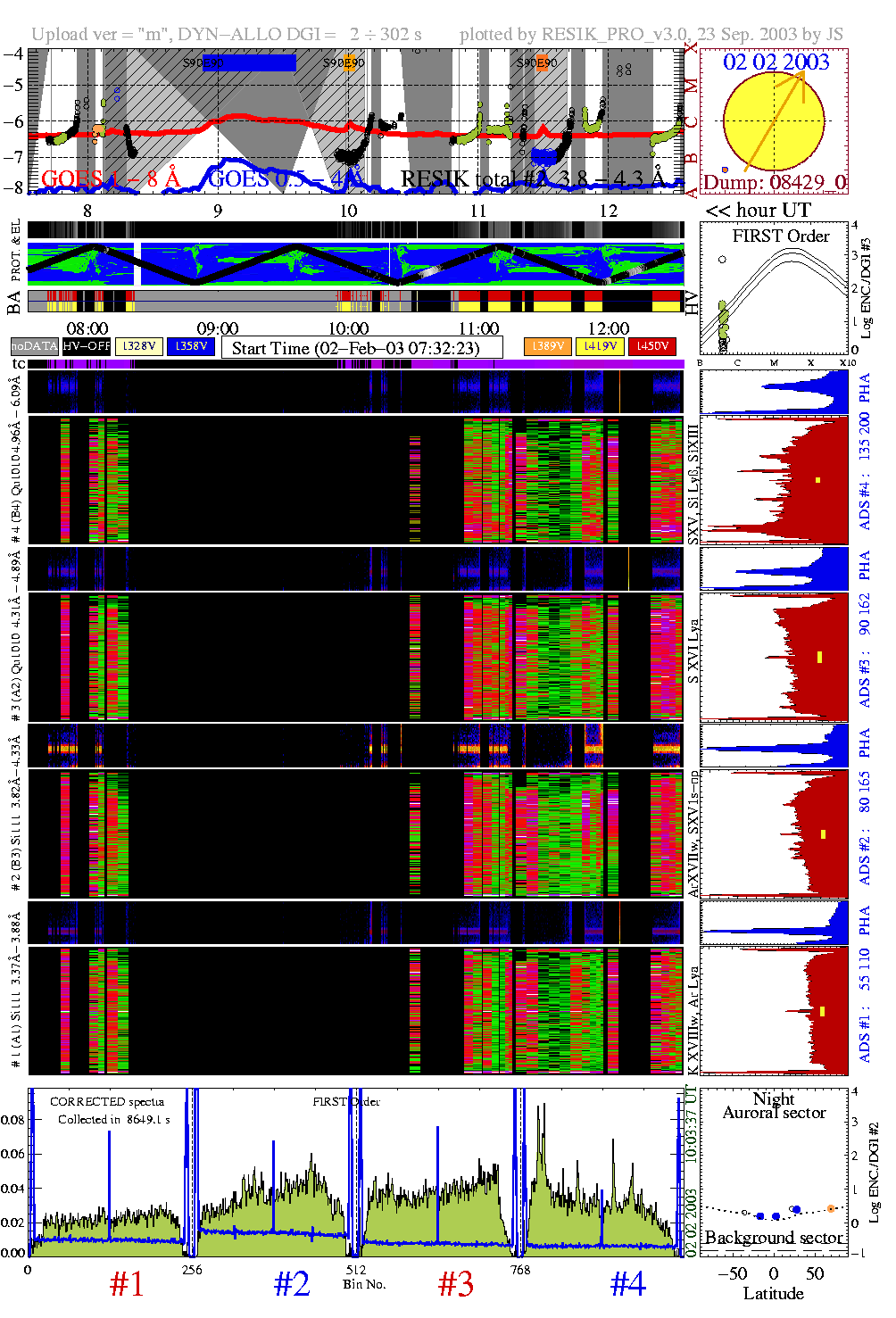Click the Night Auroral sector label
The width and height of the screenshot is (896, 1318).
point(774,1106)
